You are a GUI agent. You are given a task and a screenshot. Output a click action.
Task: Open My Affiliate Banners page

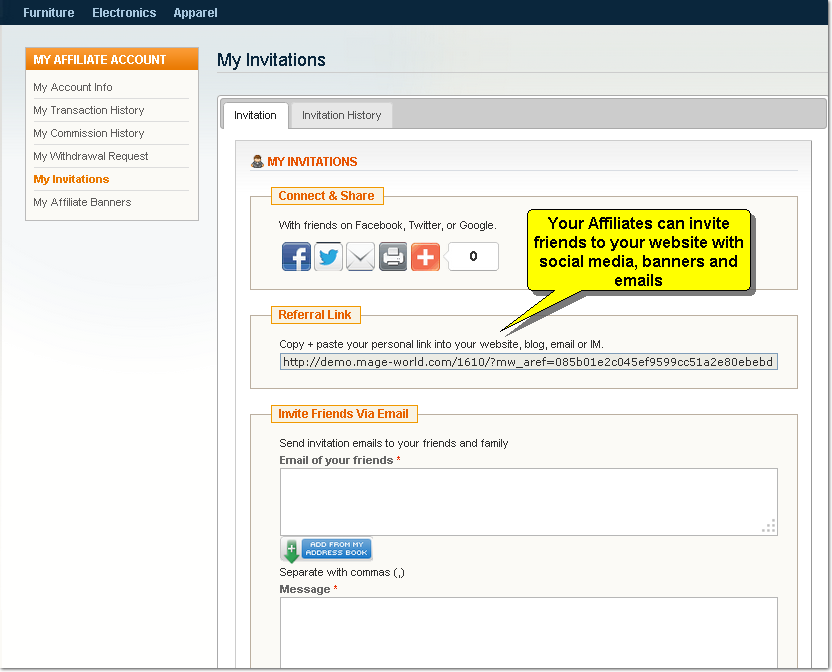click(82, 202)
